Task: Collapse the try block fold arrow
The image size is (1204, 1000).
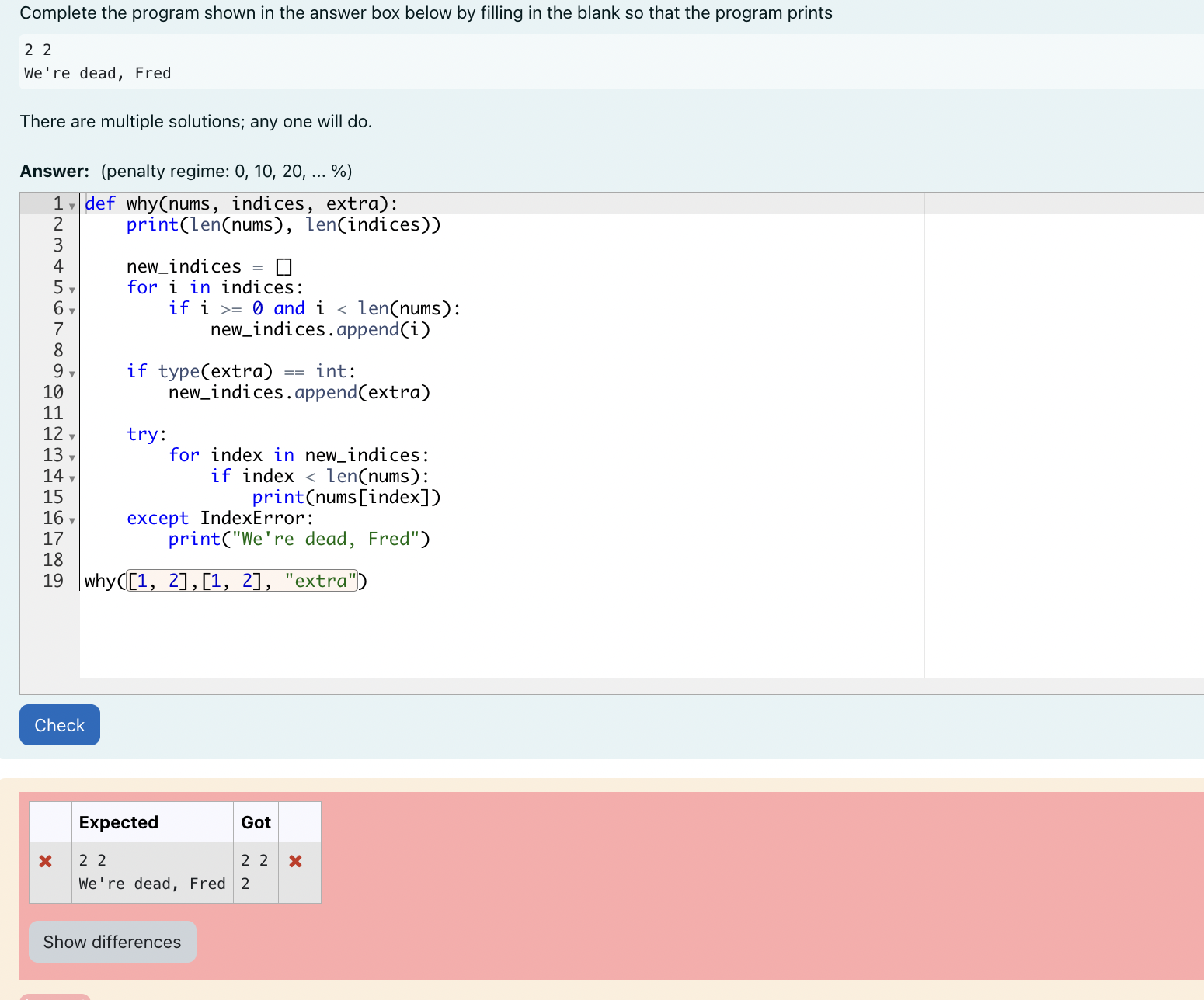Action: 71,436
